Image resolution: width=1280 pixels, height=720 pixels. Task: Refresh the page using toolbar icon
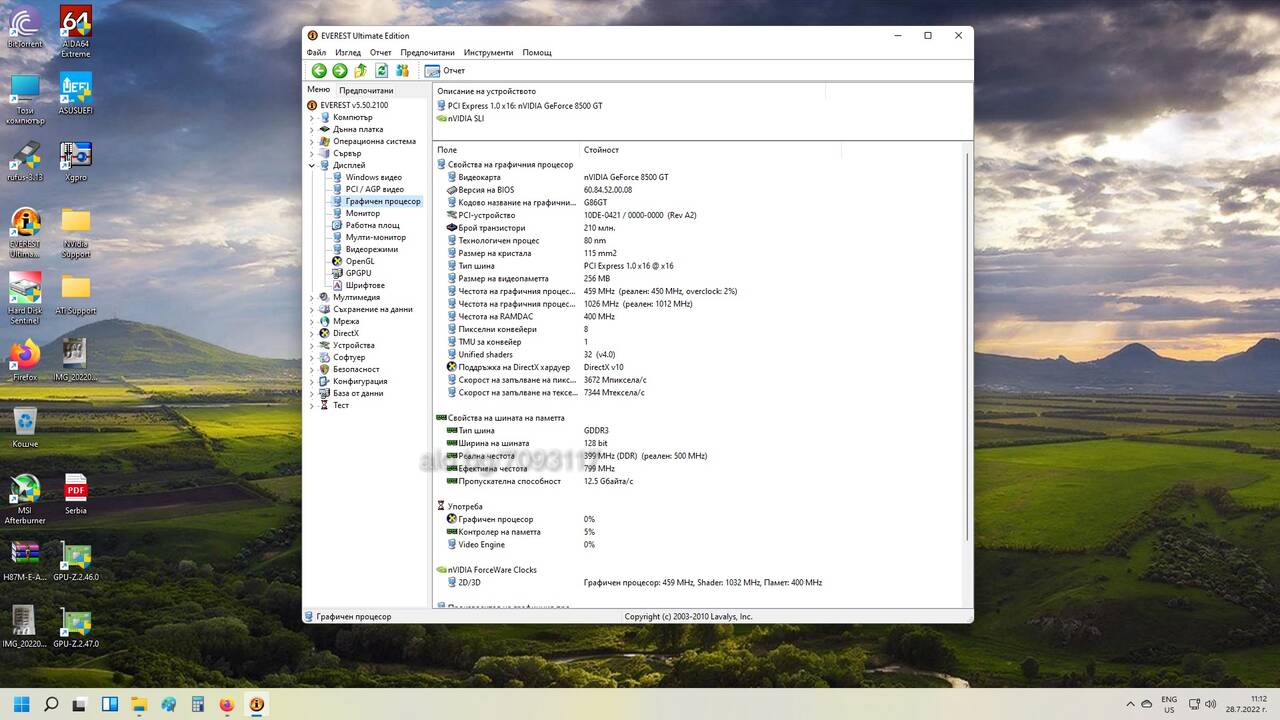click(381, 71)
